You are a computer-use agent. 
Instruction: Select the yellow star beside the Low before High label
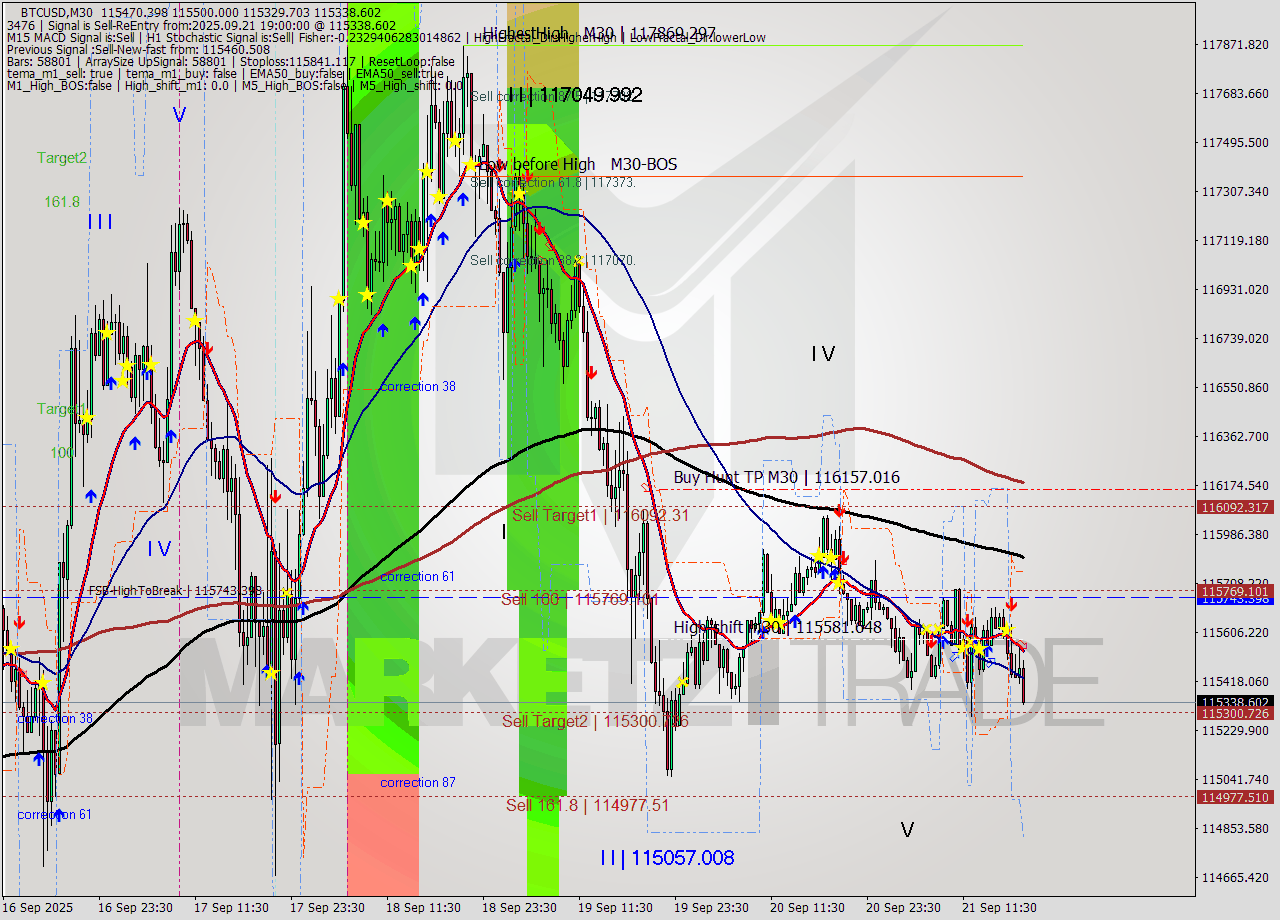[x=472, y=164]
